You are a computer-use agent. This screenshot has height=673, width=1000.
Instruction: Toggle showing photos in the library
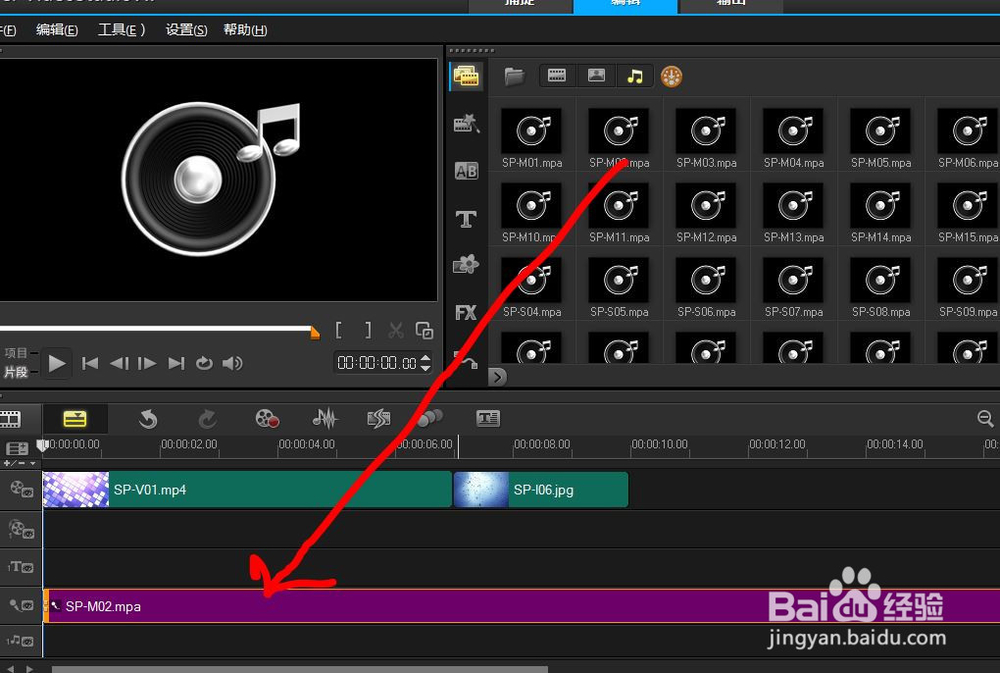(x=596, y=76)
